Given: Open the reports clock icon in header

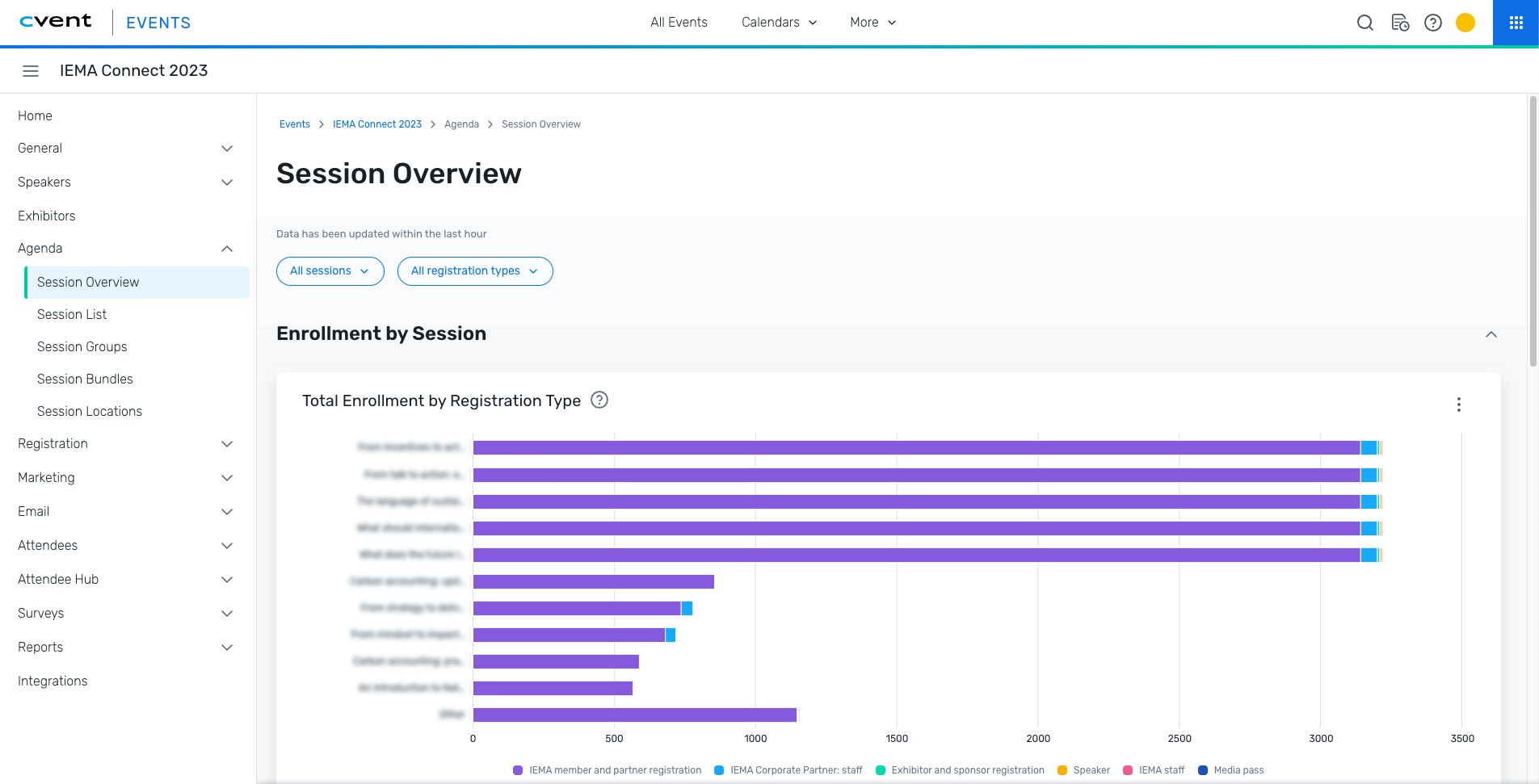Looking at the screenshot, I should coord(1400,23).
